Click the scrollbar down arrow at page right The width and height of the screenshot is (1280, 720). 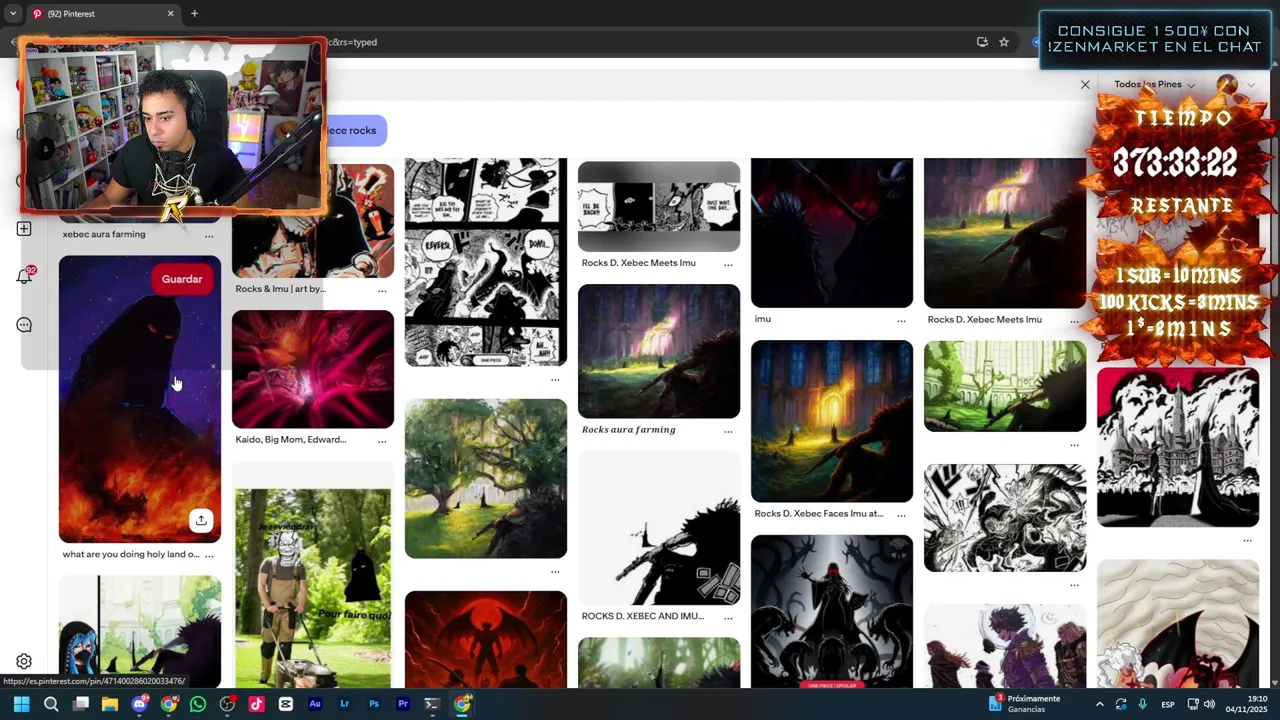click(1274, 682)
